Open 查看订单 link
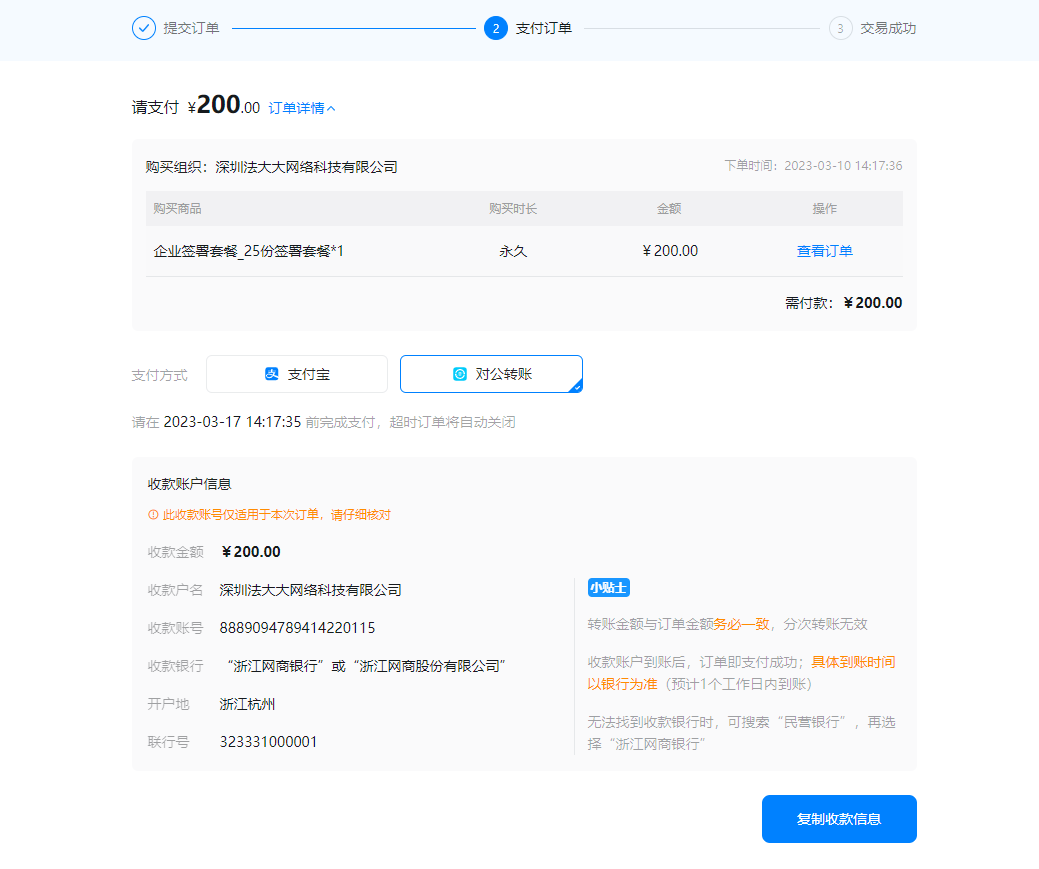This screenshot has height=869, width=1039. (824, 251)
